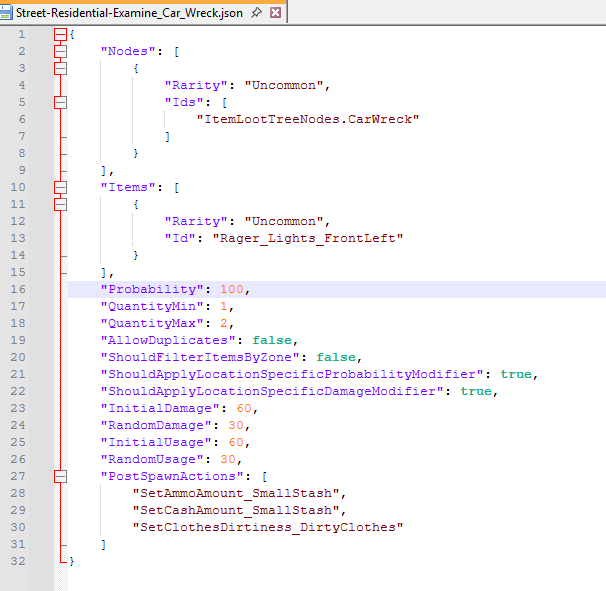The image size is (606, 591).
Task: Collapse the fold marker on line 3
Action: tap(61, 68)
